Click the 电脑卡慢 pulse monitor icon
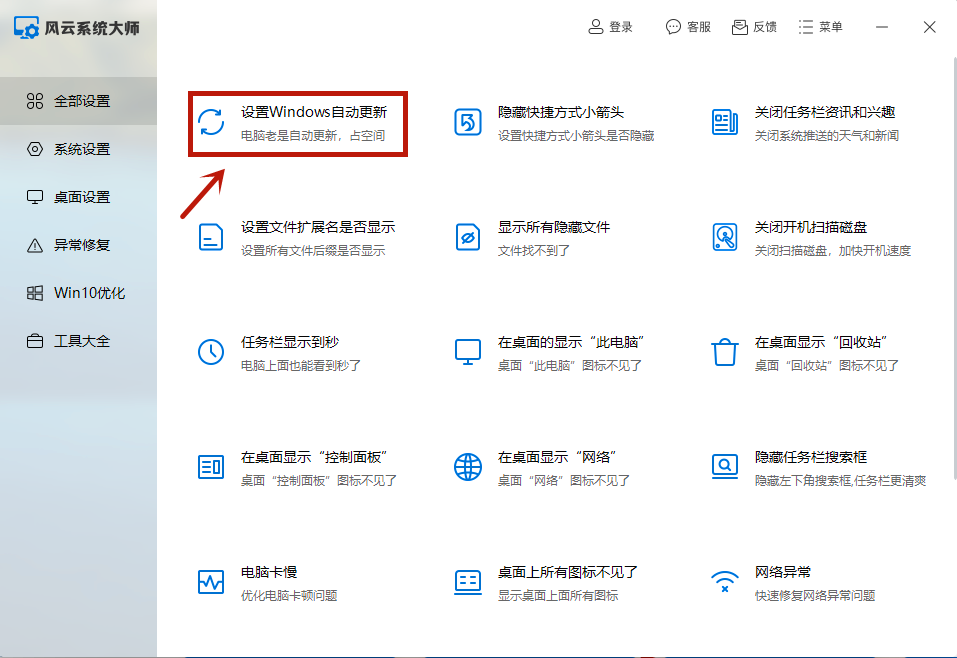The width and height of the screenshot is (957, 658). [x=211, y=582]
